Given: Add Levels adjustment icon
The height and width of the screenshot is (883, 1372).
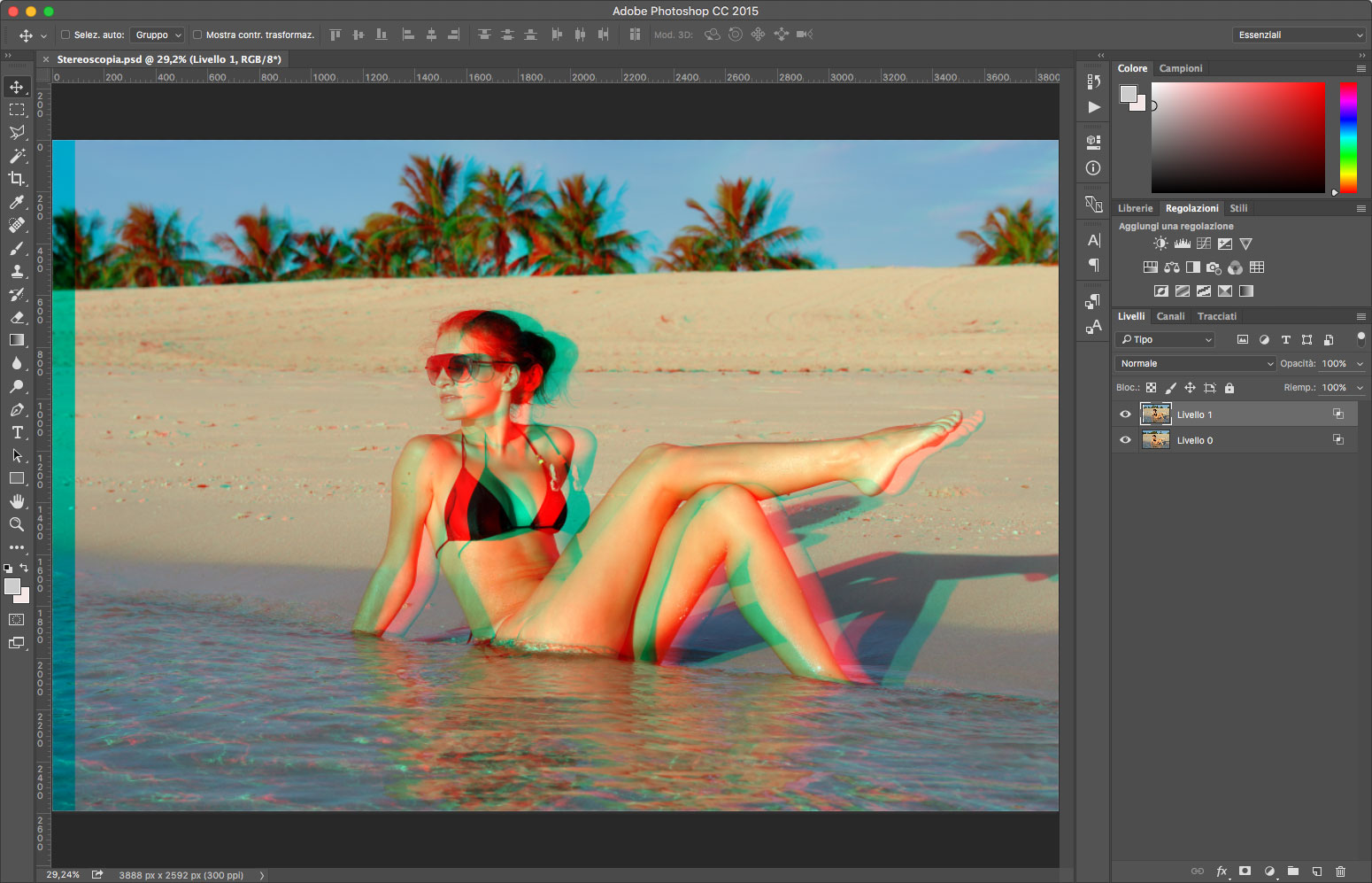Looking at the screenshot, I should [x=1182, y=244].
